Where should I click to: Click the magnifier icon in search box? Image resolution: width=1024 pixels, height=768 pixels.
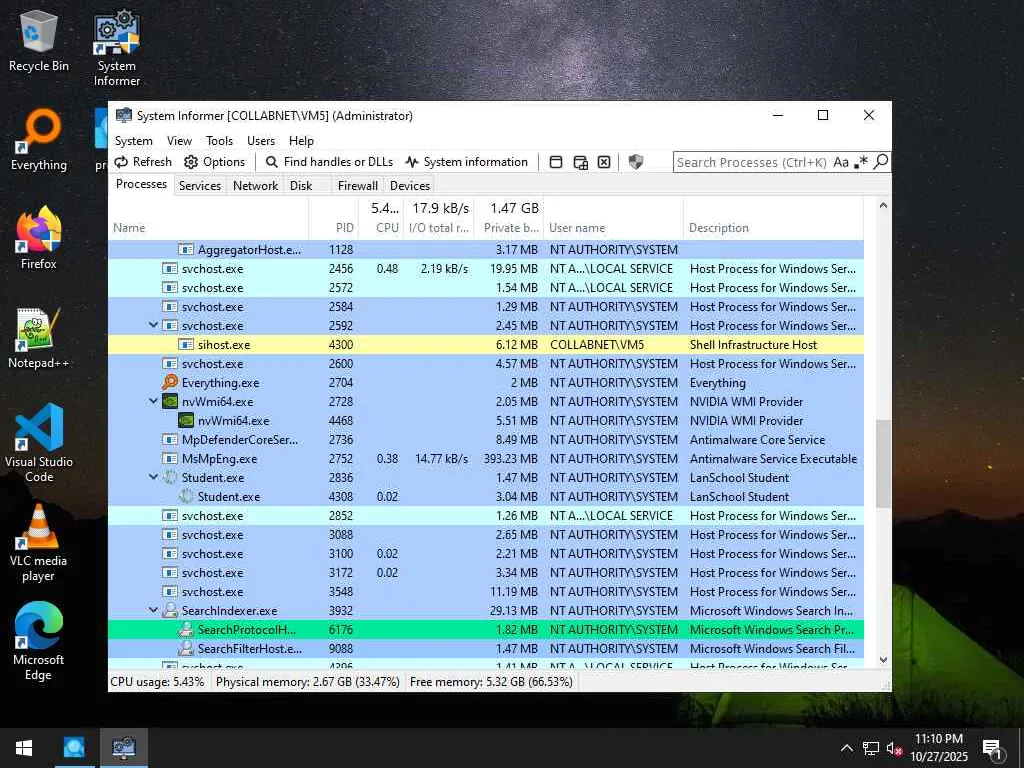click(881, 161)
